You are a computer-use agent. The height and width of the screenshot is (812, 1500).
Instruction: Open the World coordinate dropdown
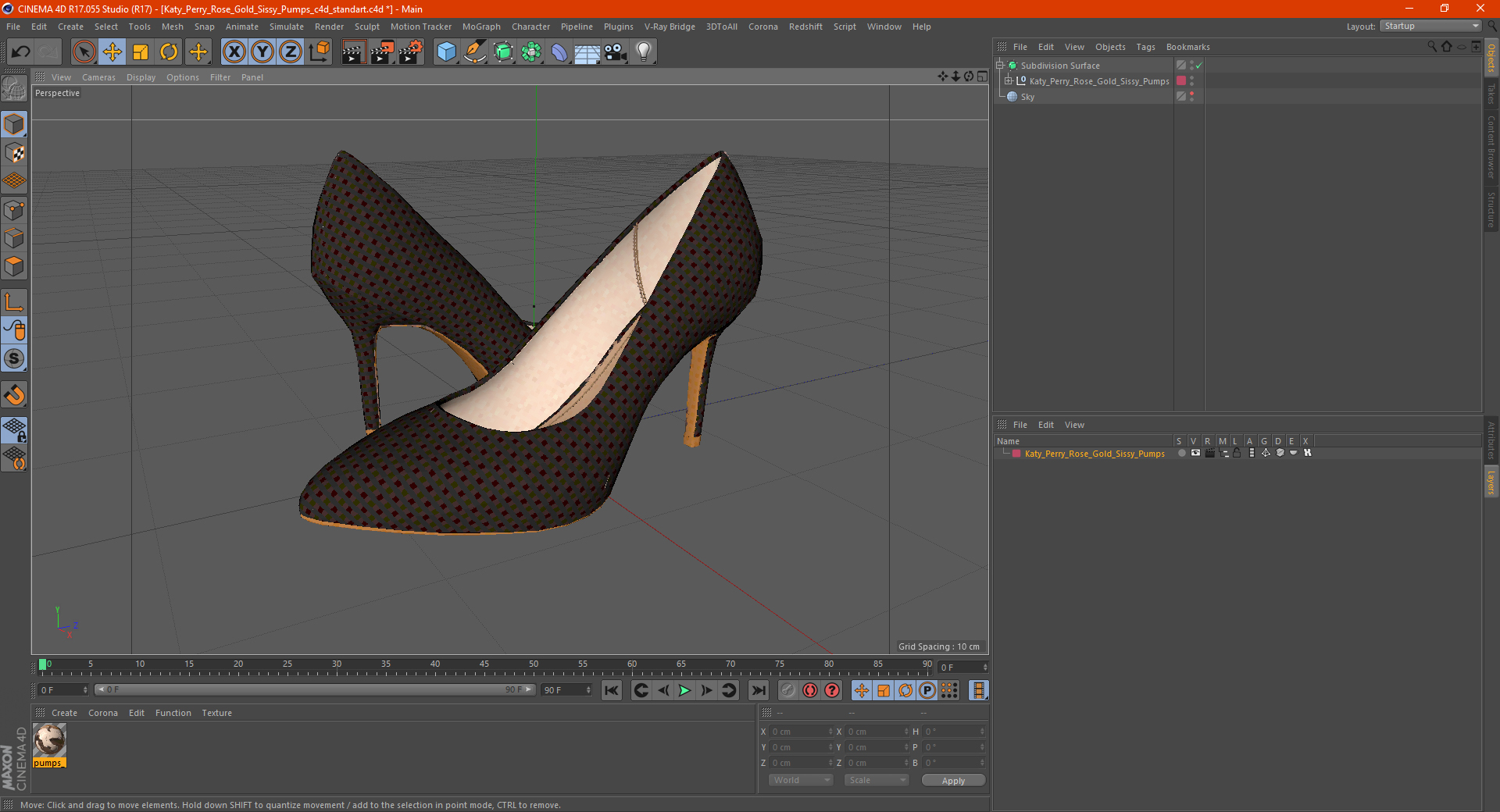point(801,780)
